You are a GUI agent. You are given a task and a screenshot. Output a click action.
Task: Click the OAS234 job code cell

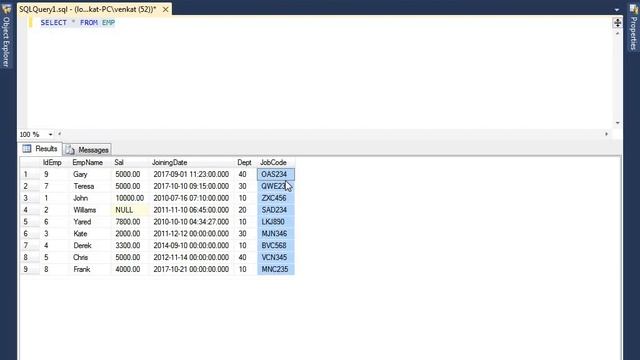point(276,174)
